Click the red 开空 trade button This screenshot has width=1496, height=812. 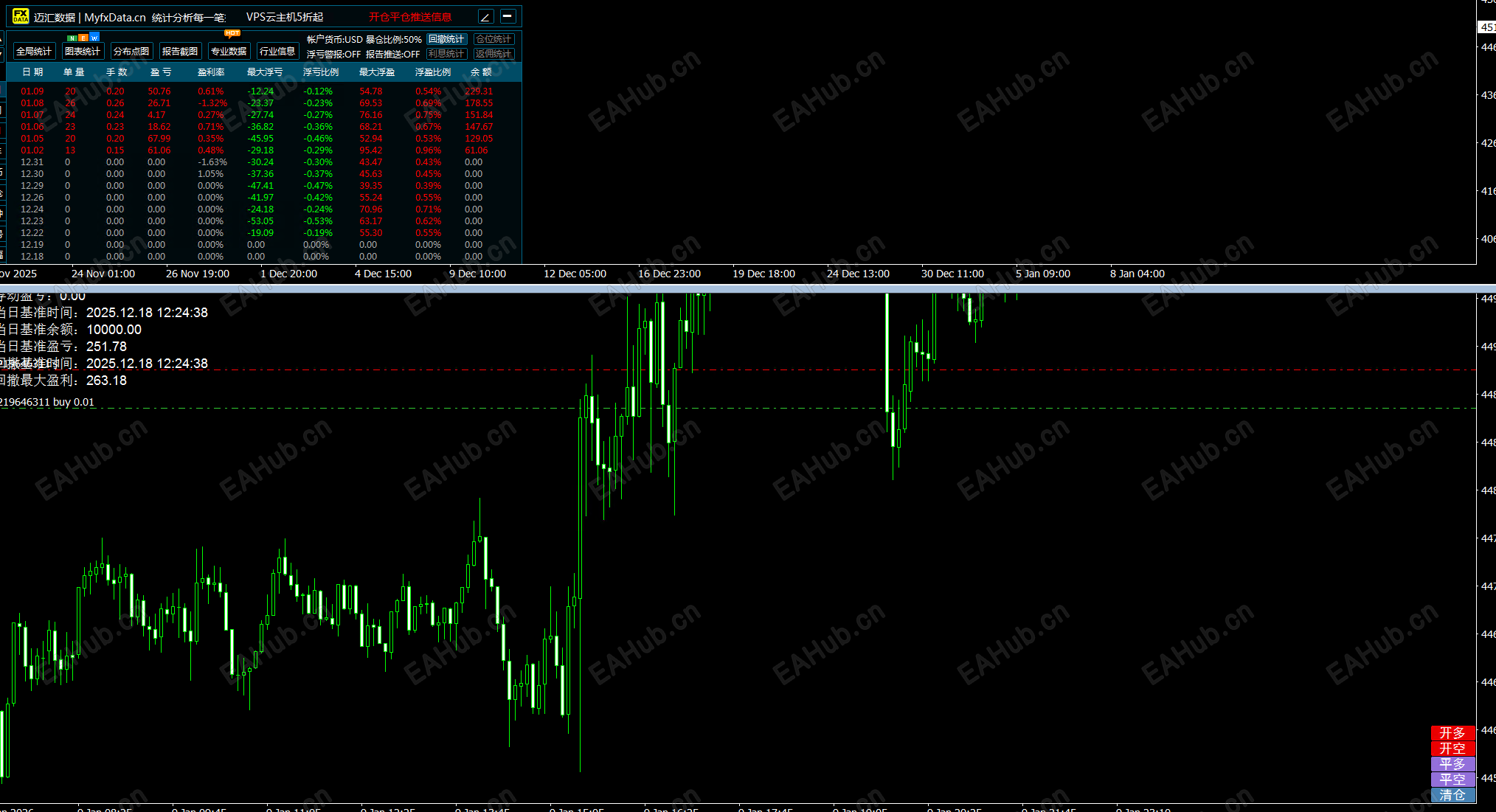coord(1452,748)
